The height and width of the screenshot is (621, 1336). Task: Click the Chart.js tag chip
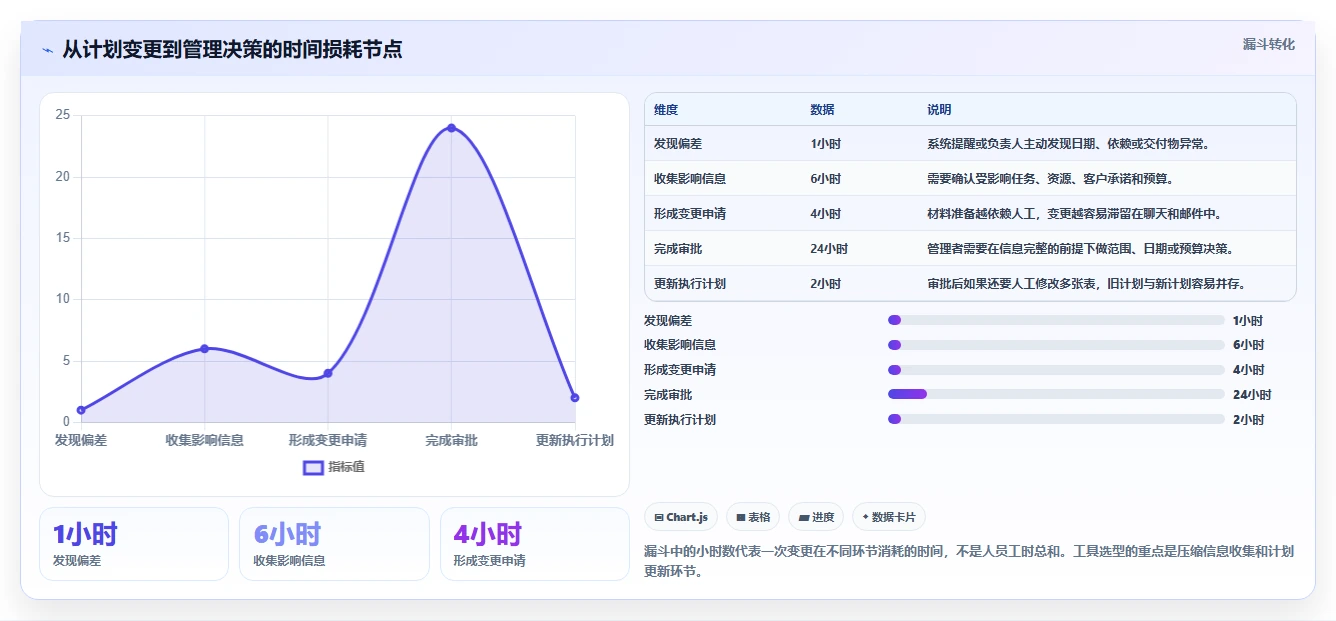pos(681,517)
